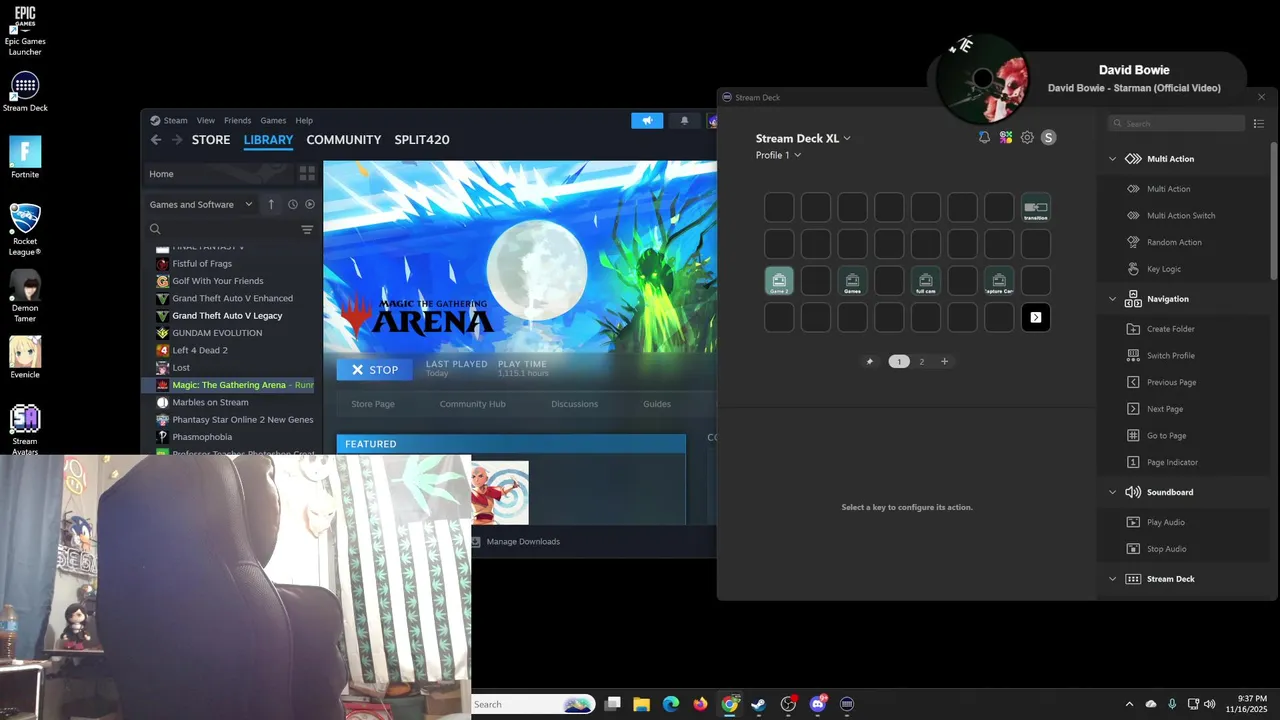Select the Game 2 key on the grid
Image resolution: width=1280 pixels, height=720 pixels.
[x=779, y=281]
